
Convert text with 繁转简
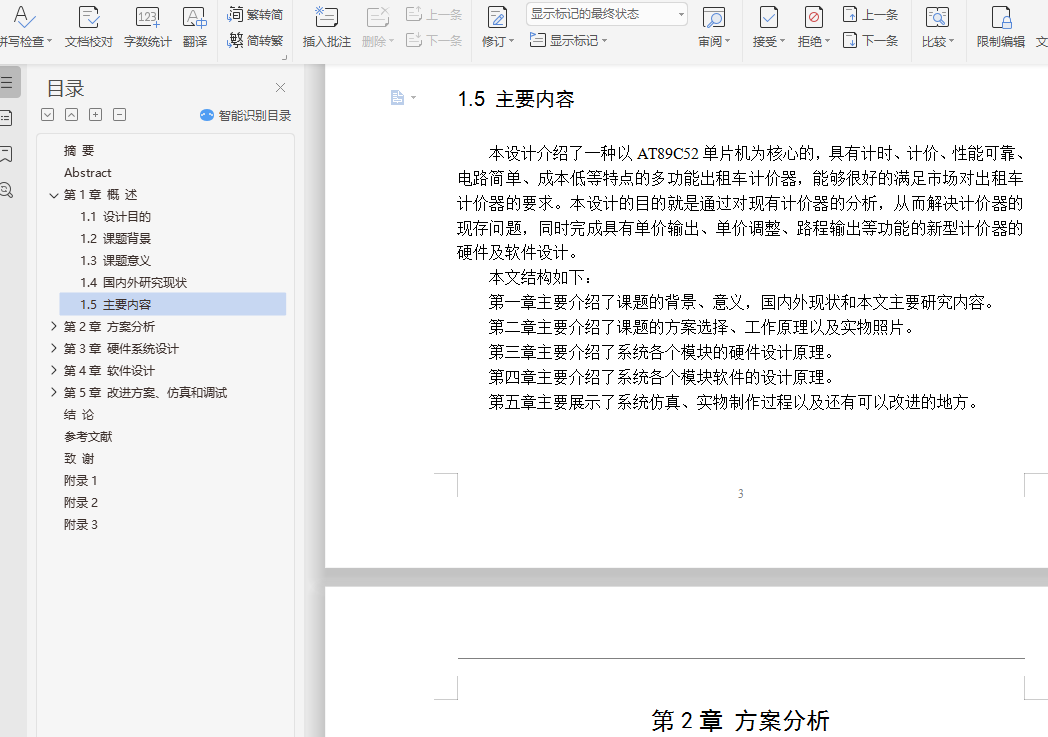(255, 14)
